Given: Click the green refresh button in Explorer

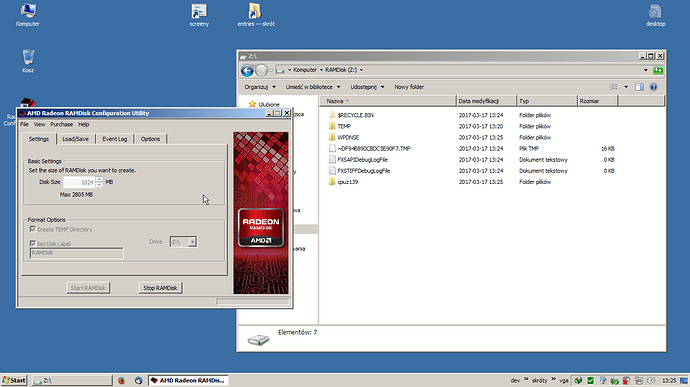Looking at the screenshot, I should pos(658,70).
